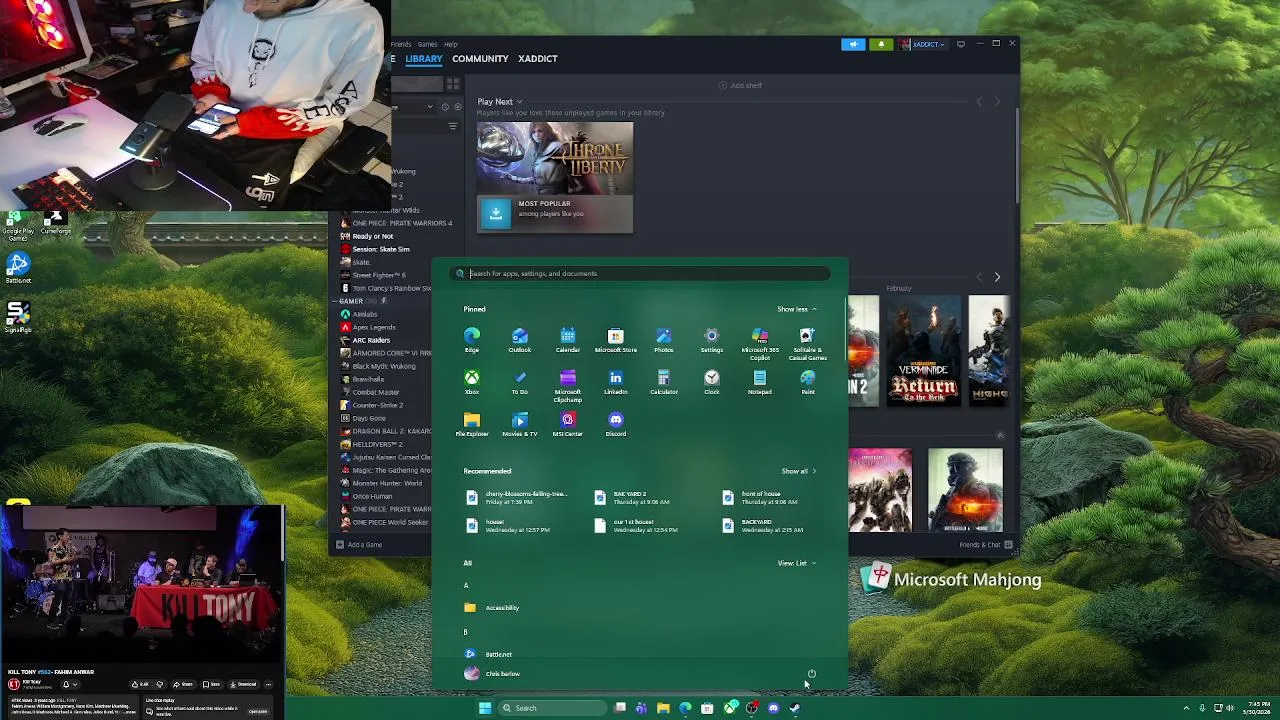
Task: Open the Photos pinned app
Action: click(664, 340)
